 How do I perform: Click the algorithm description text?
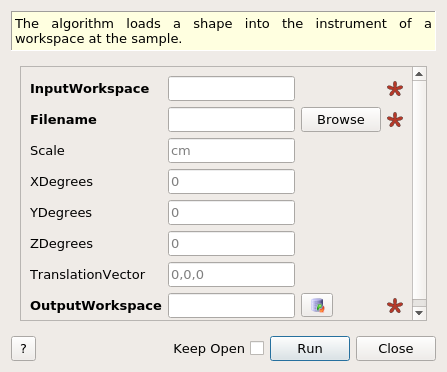[223, 31]
